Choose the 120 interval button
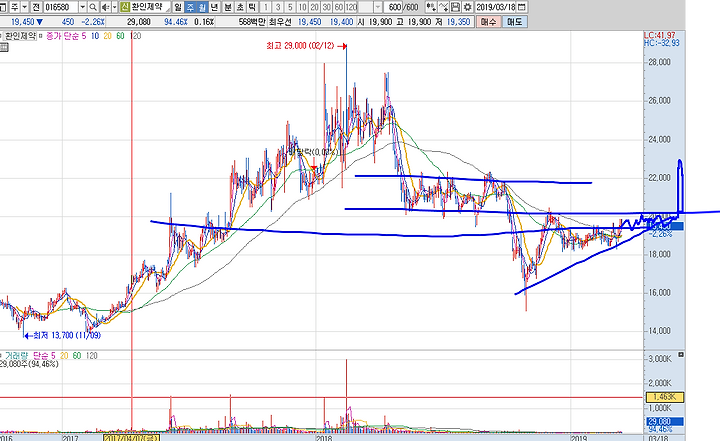This screenshot has width=720, height=441. (351, 7)
